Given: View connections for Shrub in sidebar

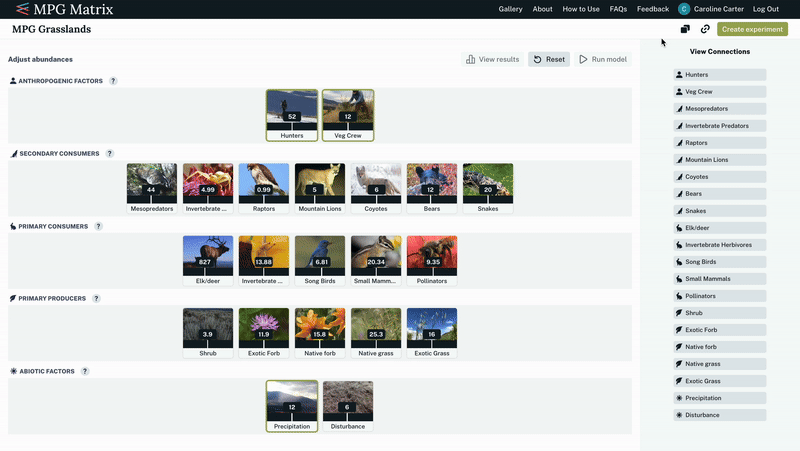Looking at the screenshot, I should (719, 313).
